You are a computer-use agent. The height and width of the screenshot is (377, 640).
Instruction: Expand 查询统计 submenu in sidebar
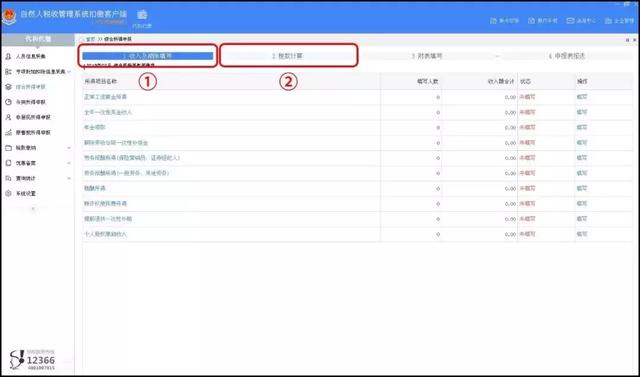69,178
